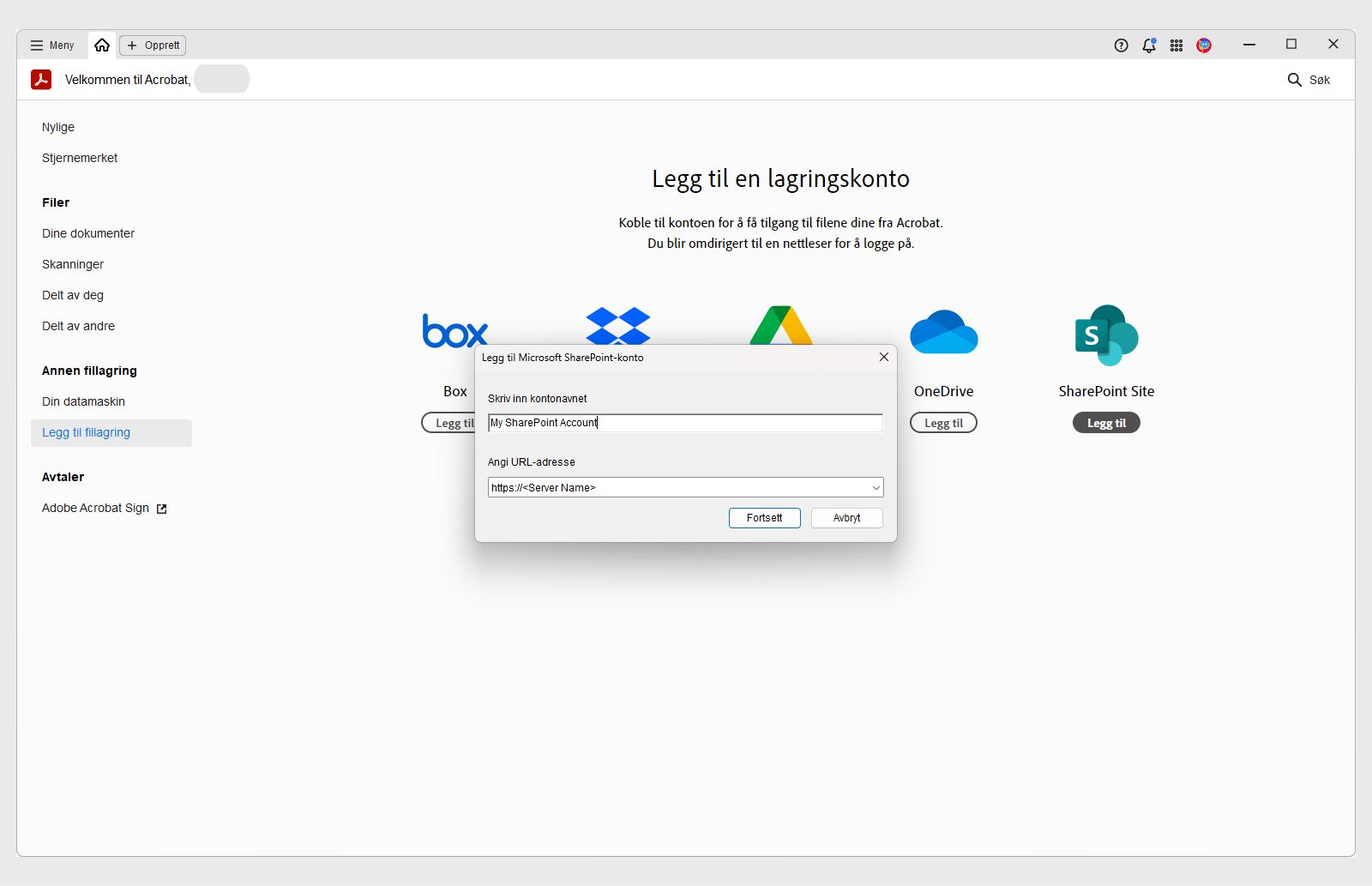Open the Opprett menu button
The height and width of the screenshot is (886, 1372).
(x=152, y=45)
